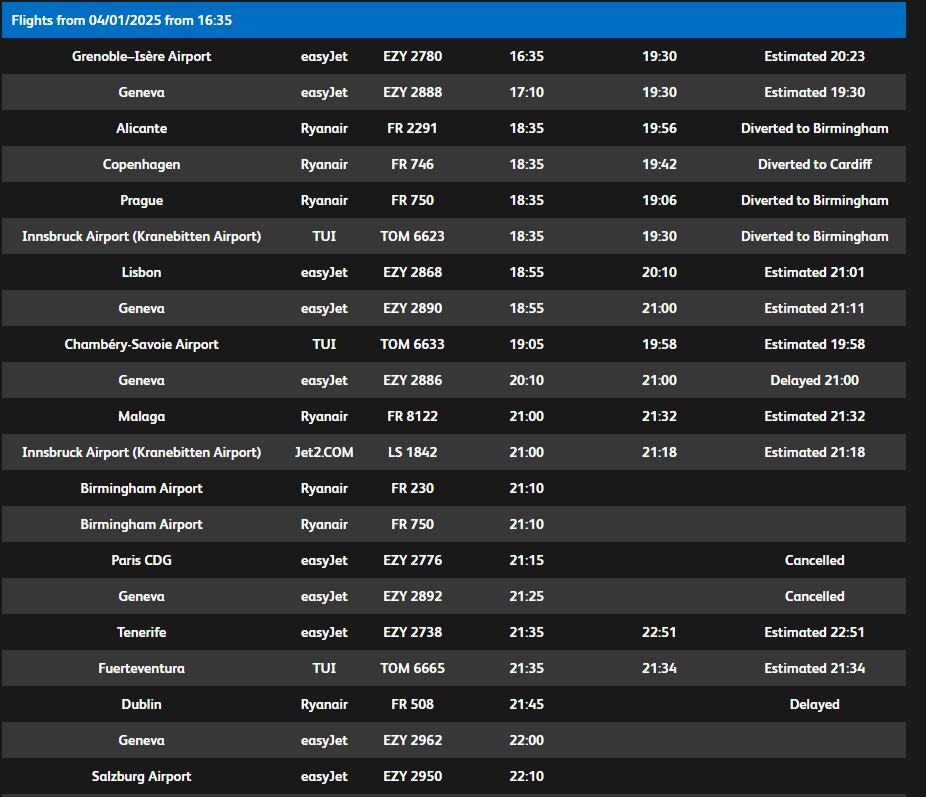Click status 'Estimated 19:30'

click(x=814, y=92)
